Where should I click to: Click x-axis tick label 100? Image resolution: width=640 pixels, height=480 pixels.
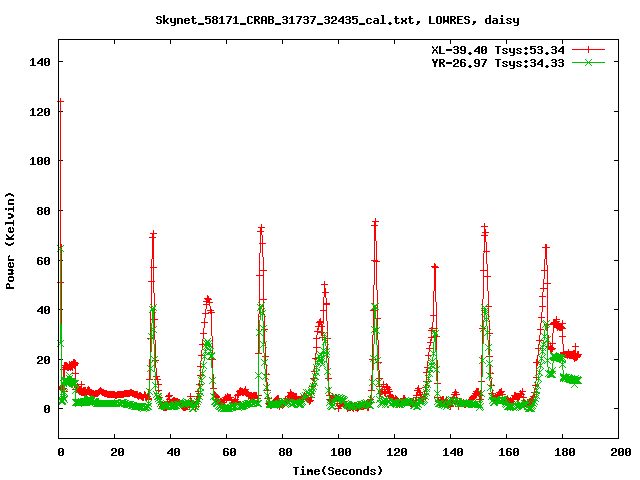(x=340, y=452)
